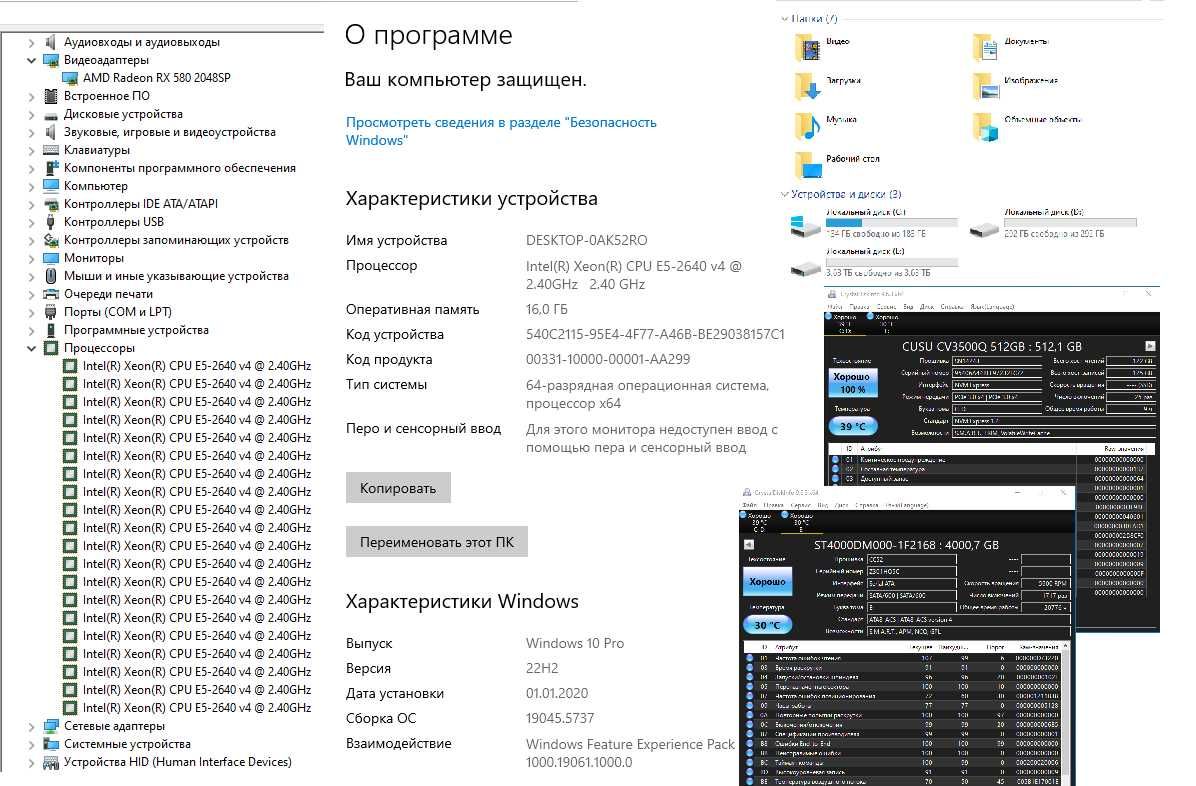The width and height of the screenshot is (1196, 786).
Task: Select the Локальный диск (C:) drive icon
Action: (805, 226)
